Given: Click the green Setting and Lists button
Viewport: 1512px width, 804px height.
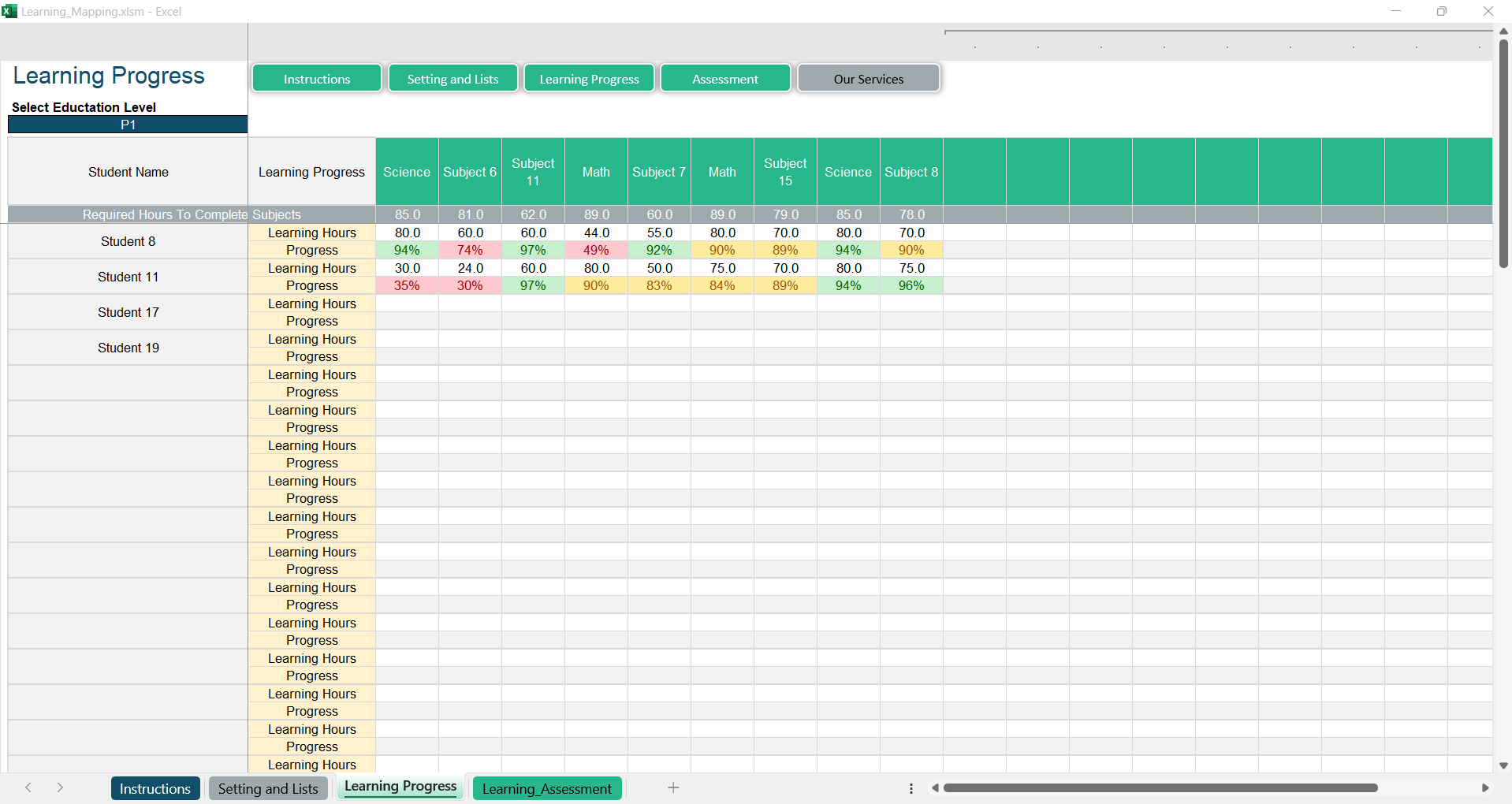Looking at the screenshot, I should coord(452,79).
